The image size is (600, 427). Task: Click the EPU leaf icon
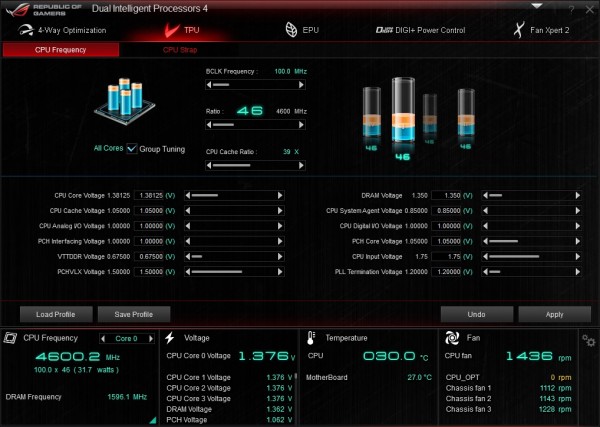291,30
